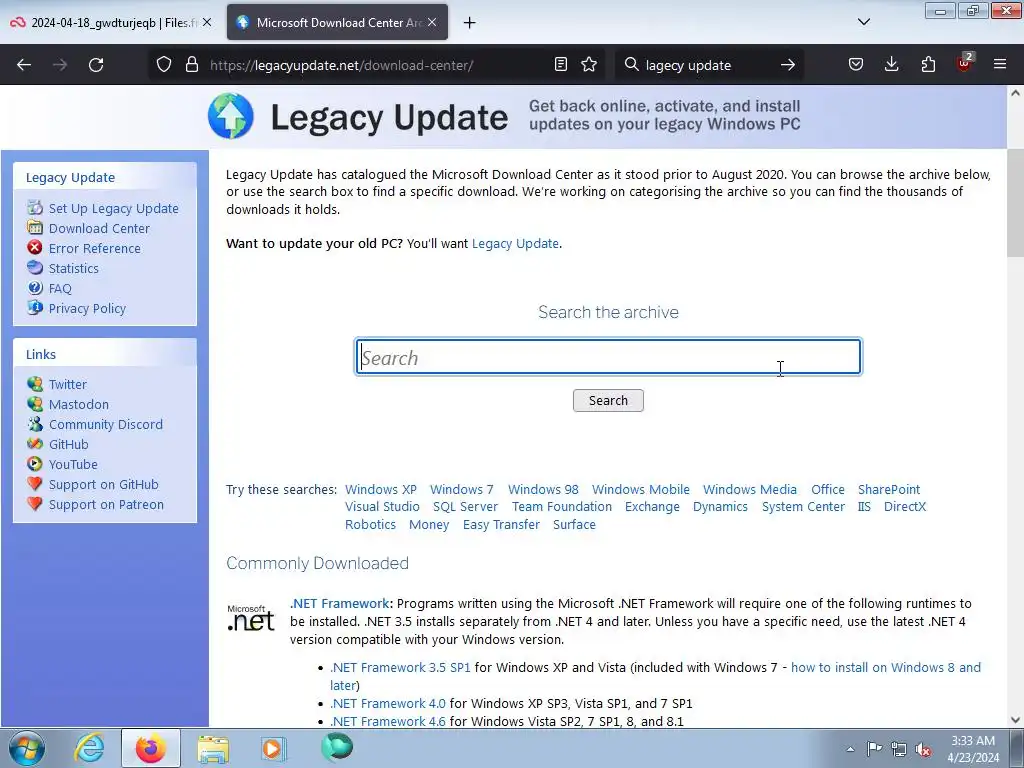
Task: Open Windows Media Player from taskbar
Action: (x=273, y=748)
